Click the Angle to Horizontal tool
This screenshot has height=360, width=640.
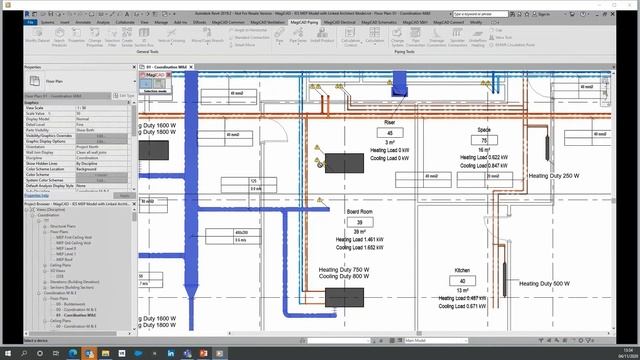[248, 30]
